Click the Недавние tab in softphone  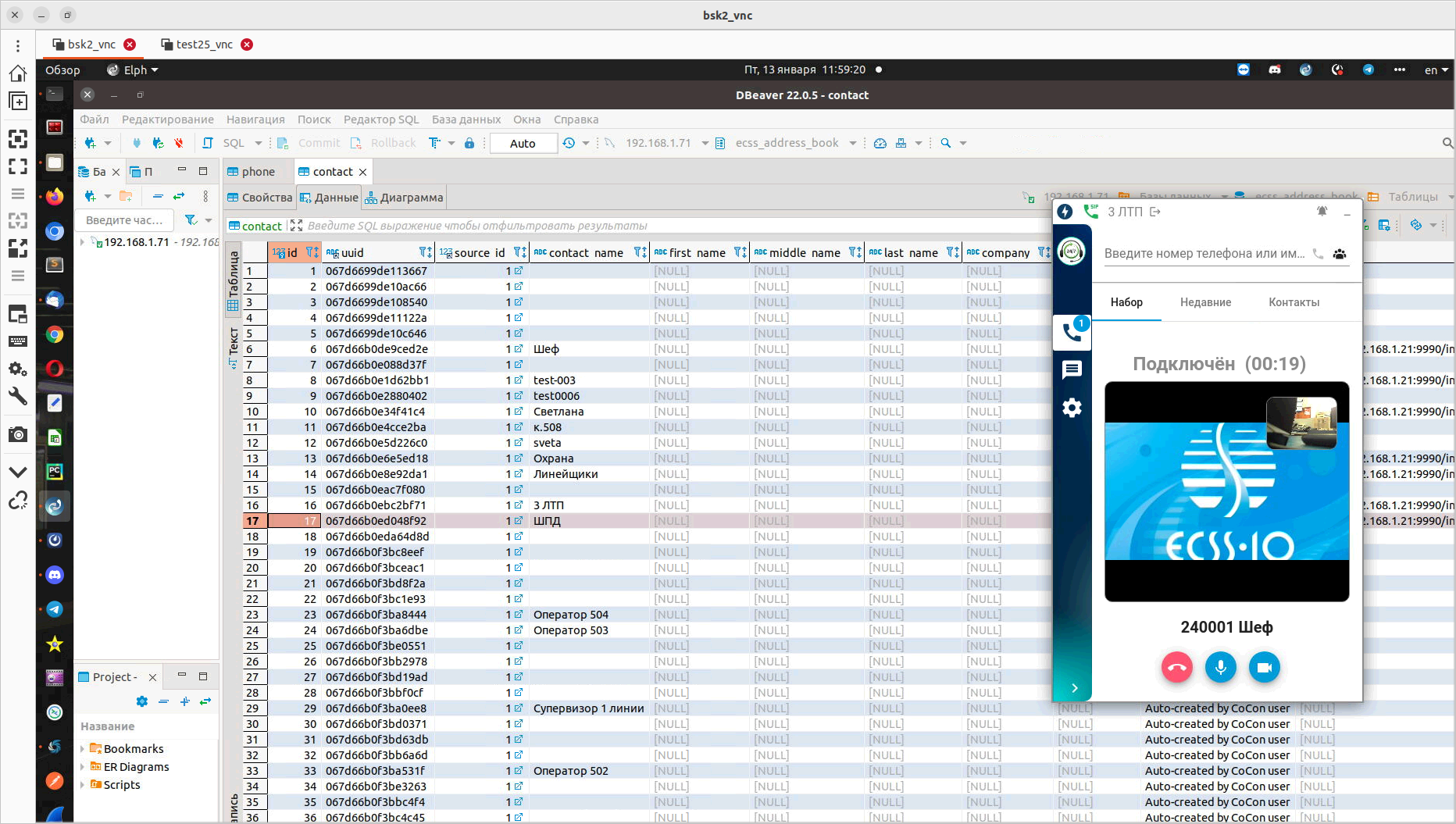click(1205, 302)
